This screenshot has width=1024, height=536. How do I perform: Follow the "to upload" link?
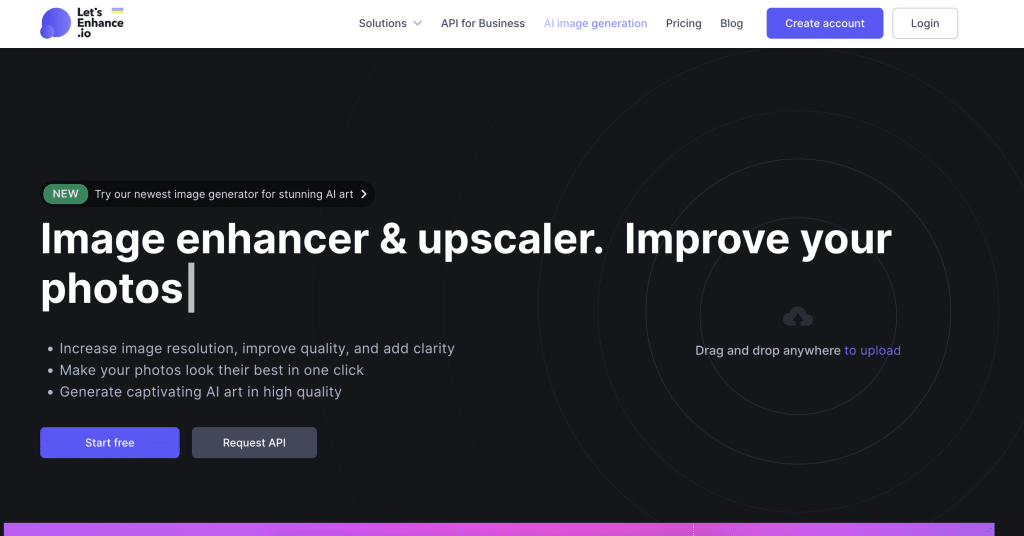point(872,351)
